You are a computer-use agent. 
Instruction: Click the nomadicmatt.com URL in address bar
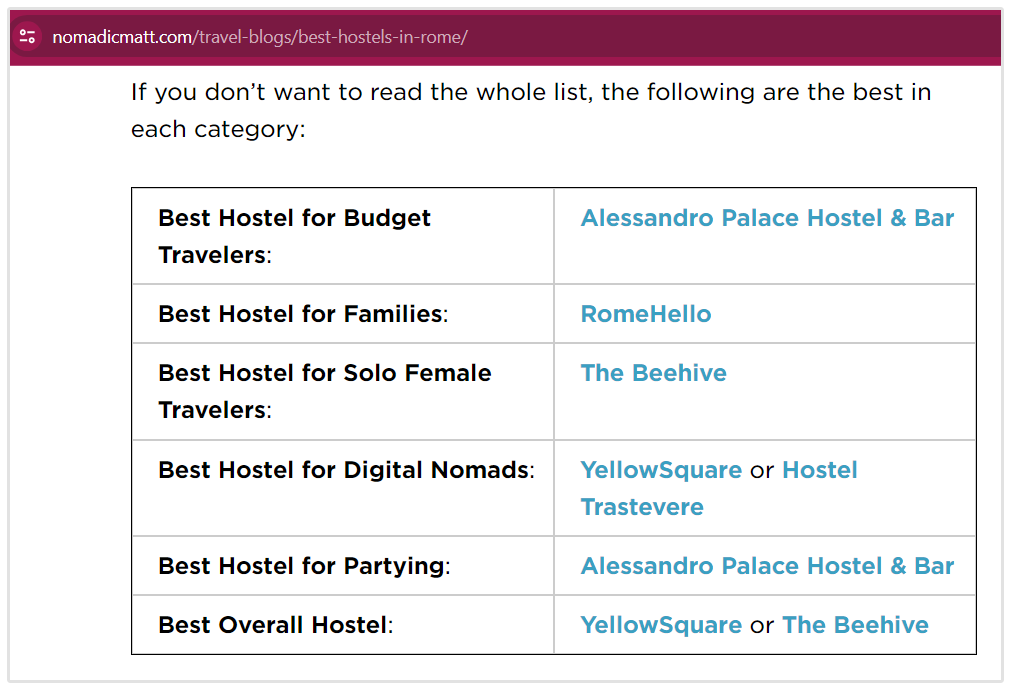pyautogui.click(x=259, y=38)
